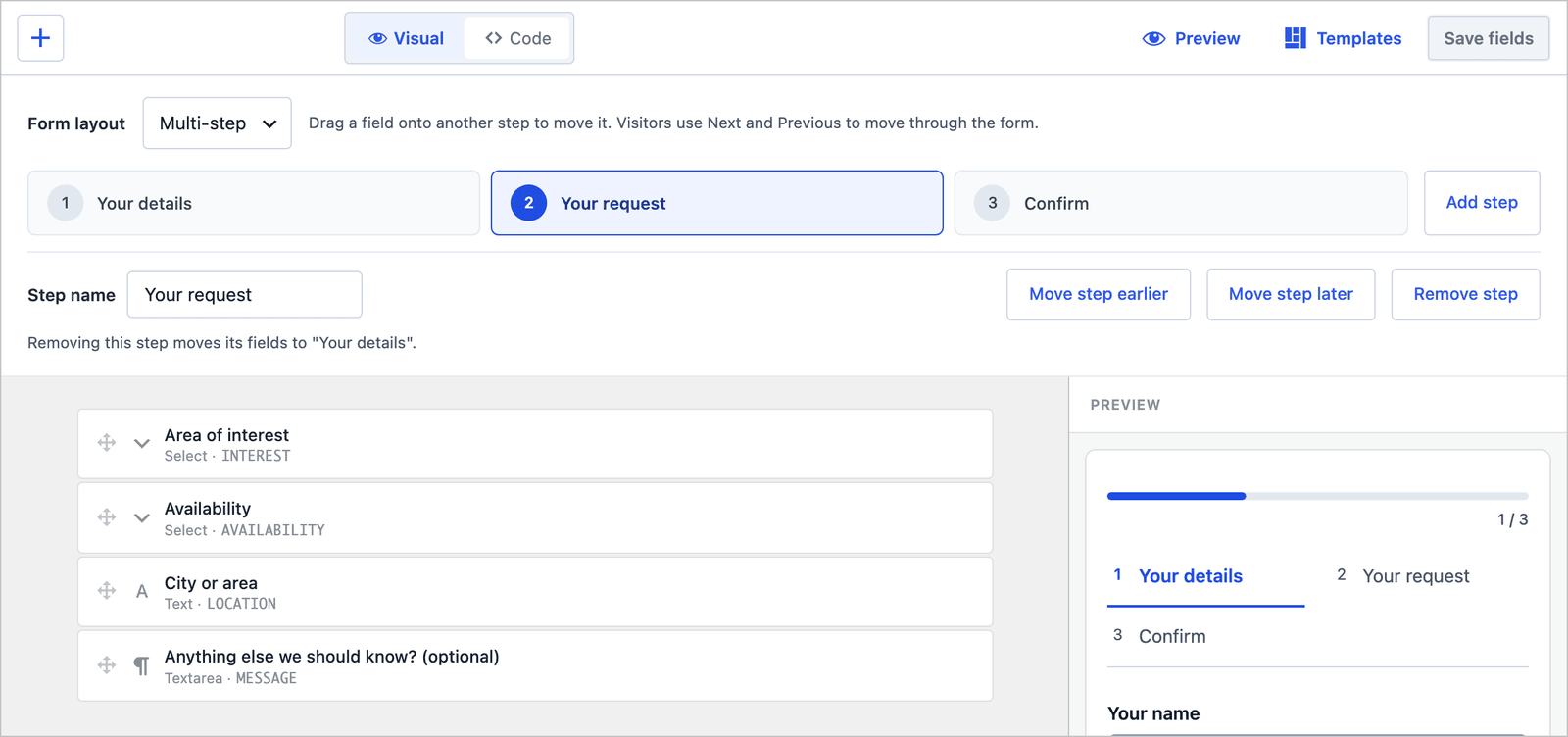Click paragraph icon beside Anything else field
1568x737 pixels.
coord(142,666)
